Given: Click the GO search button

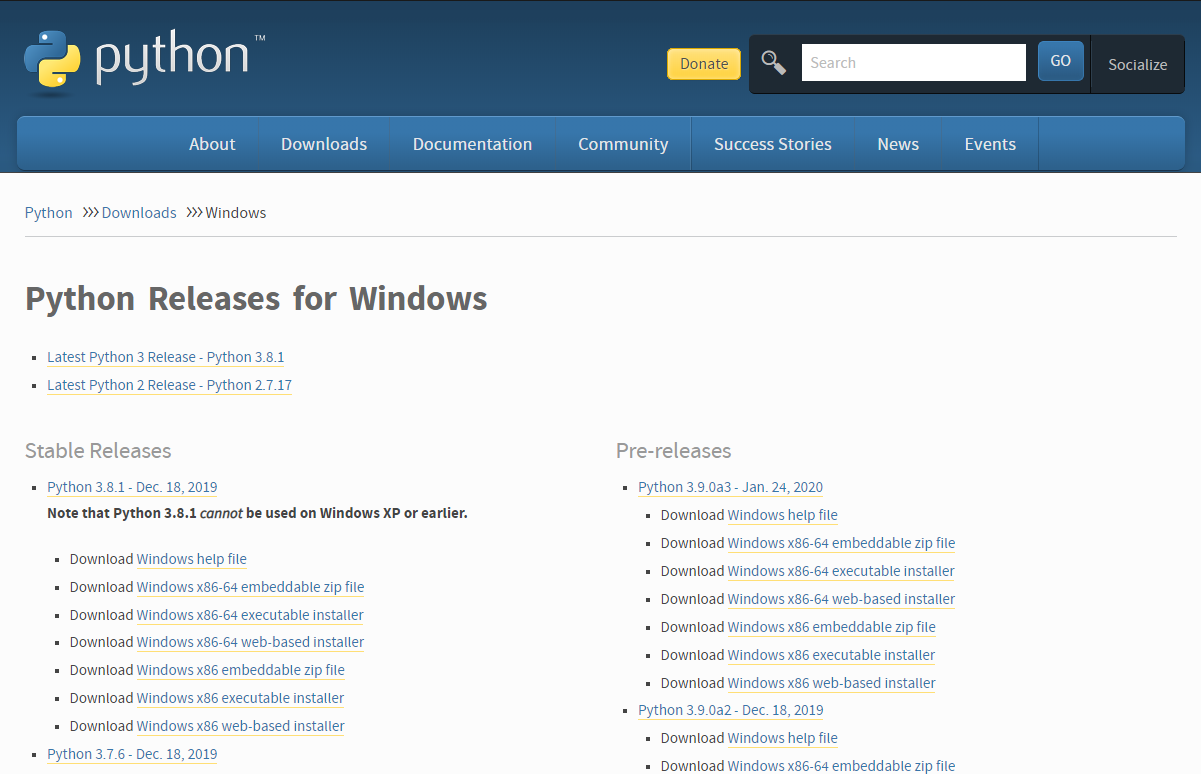Looking at the screenshot, I should coord(1061,61).
